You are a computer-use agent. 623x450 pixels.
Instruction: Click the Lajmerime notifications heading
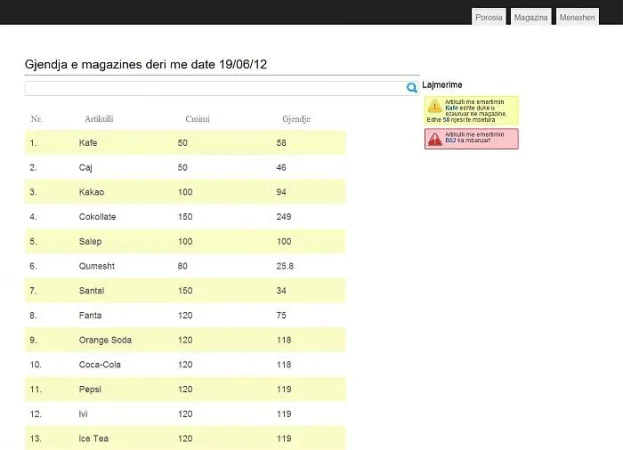[x=442, y=85]
